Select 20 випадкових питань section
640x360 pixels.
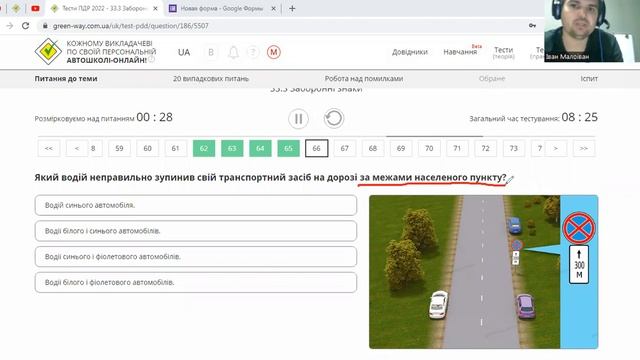click(x=211, y=78)
